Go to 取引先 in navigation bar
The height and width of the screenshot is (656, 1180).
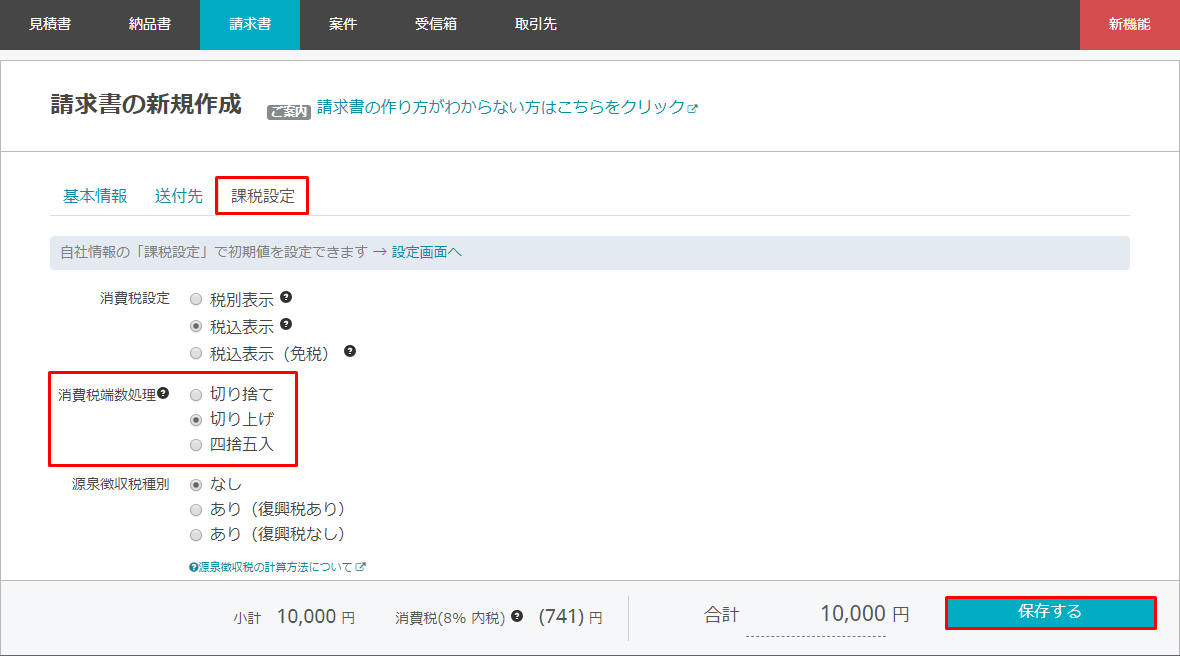(536, 24)
